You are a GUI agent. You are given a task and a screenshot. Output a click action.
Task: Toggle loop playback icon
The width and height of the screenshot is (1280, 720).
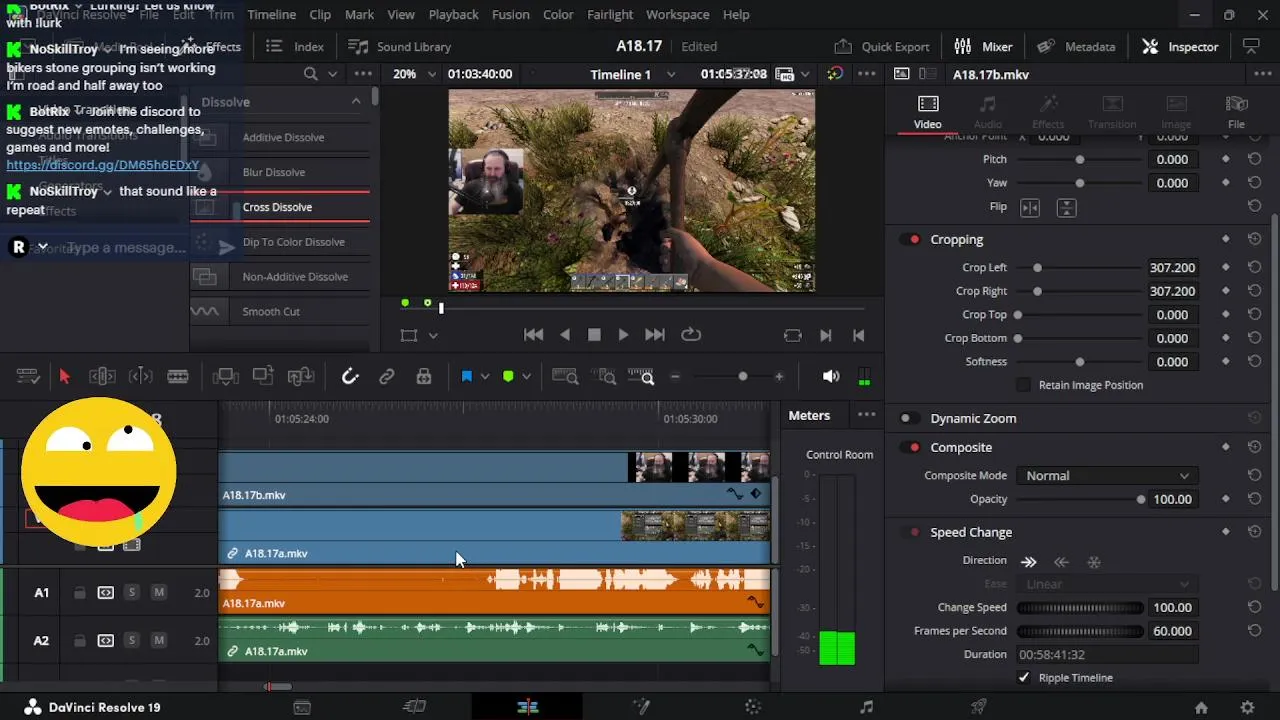pyautogui.click(x=691, y=335)
